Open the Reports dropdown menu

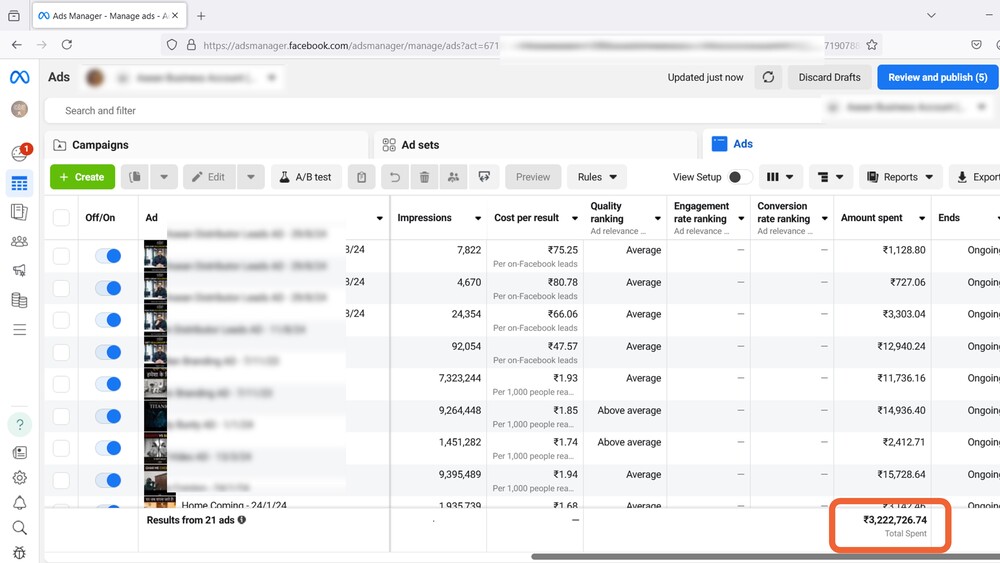coord(899,177)
